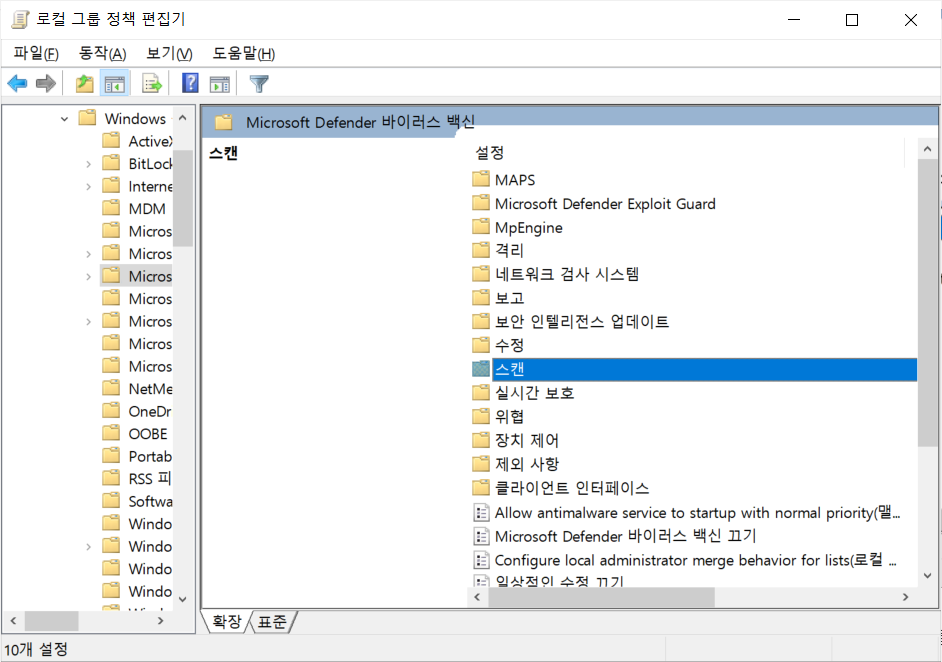The width and height of the screenshot is (942, 662).
Task: Switch to the 확장 tab
Action: coord(227,621)
